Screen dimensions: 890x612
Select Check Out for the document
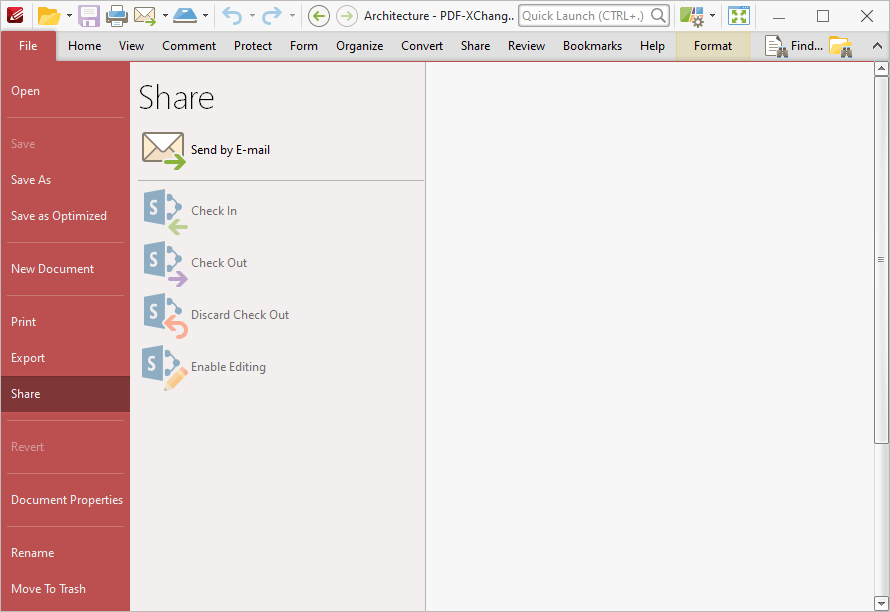[218, 262]
